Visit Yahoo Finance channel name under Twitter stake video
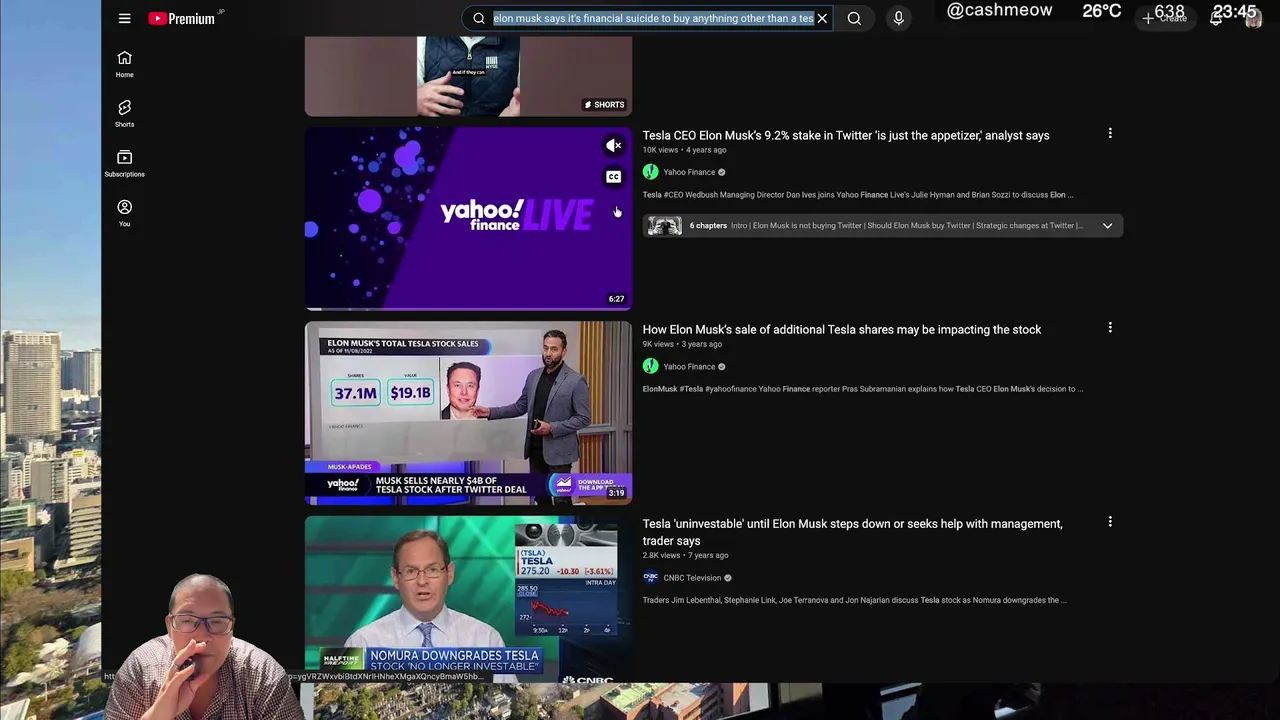The image size is (1280, 720). 689,172
